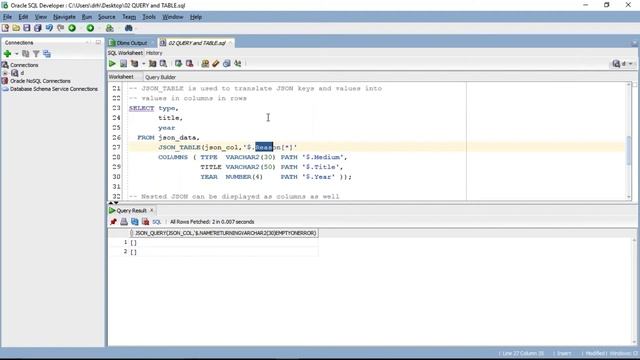Open the connection selector dropdown 'd'
The width and height of the screenshot is (640, 360).
point(623,64)
